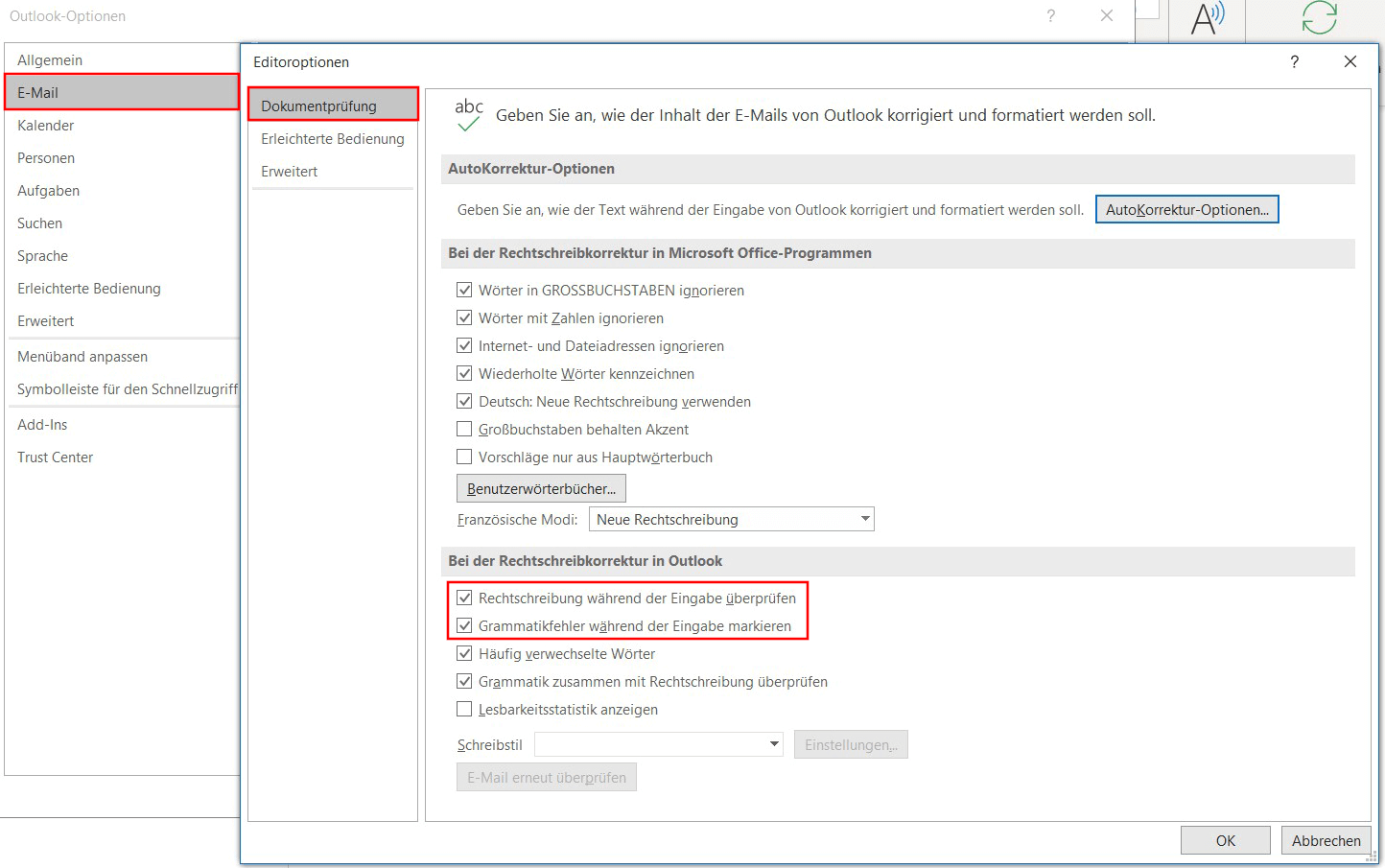1385x868 pixels.
Task: Open Suchen options
Action: [122, 223]
